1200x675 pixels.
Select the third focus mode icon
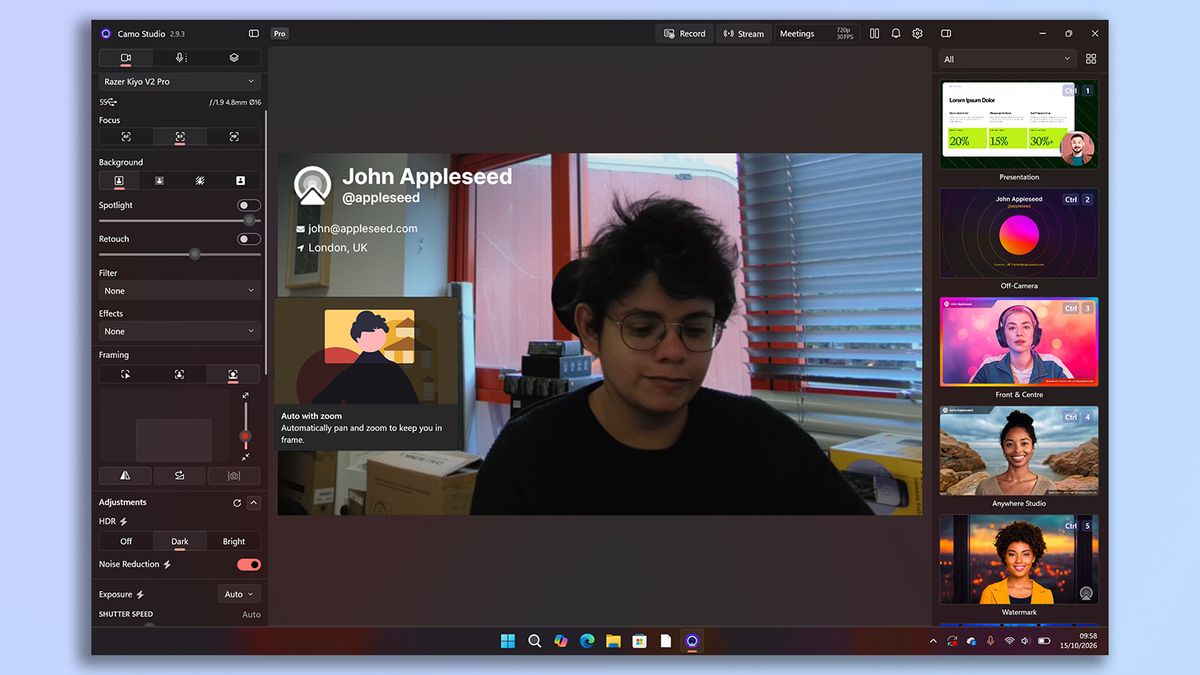coord(234,136)
